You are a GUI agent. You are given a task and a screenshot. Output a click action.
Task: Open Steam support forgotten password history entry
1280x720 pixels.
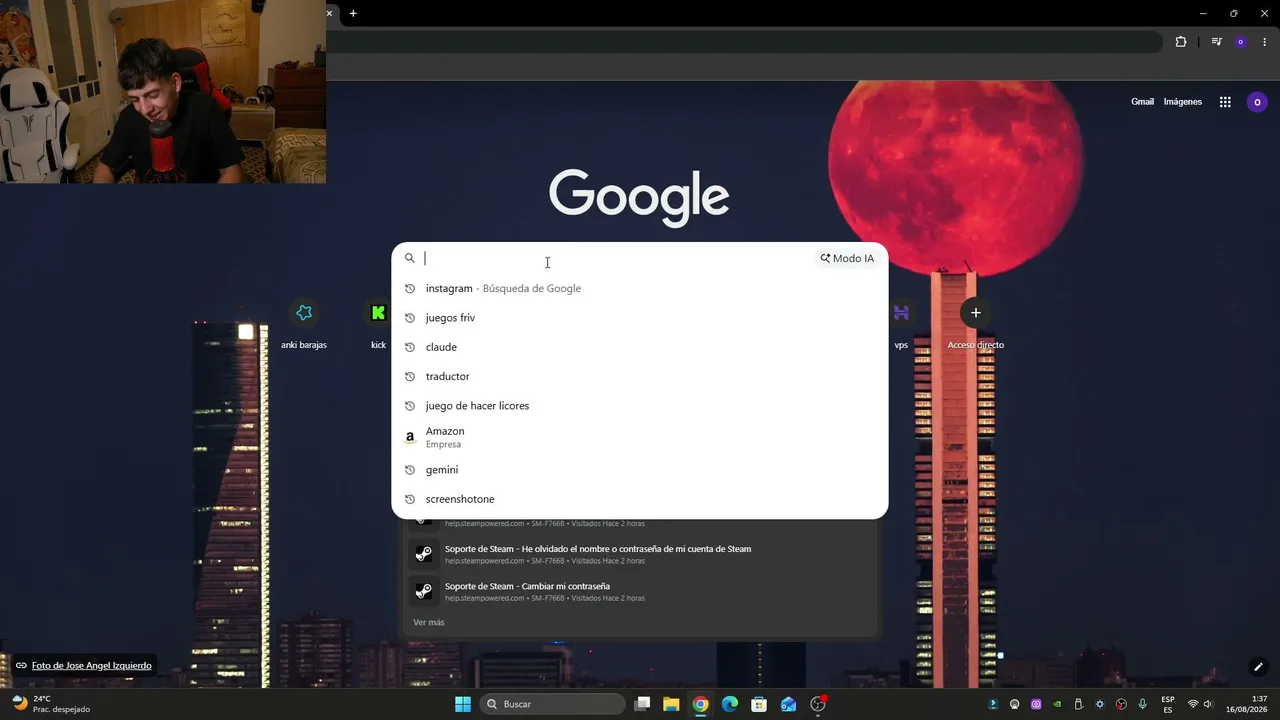click(x=640, y=554)
